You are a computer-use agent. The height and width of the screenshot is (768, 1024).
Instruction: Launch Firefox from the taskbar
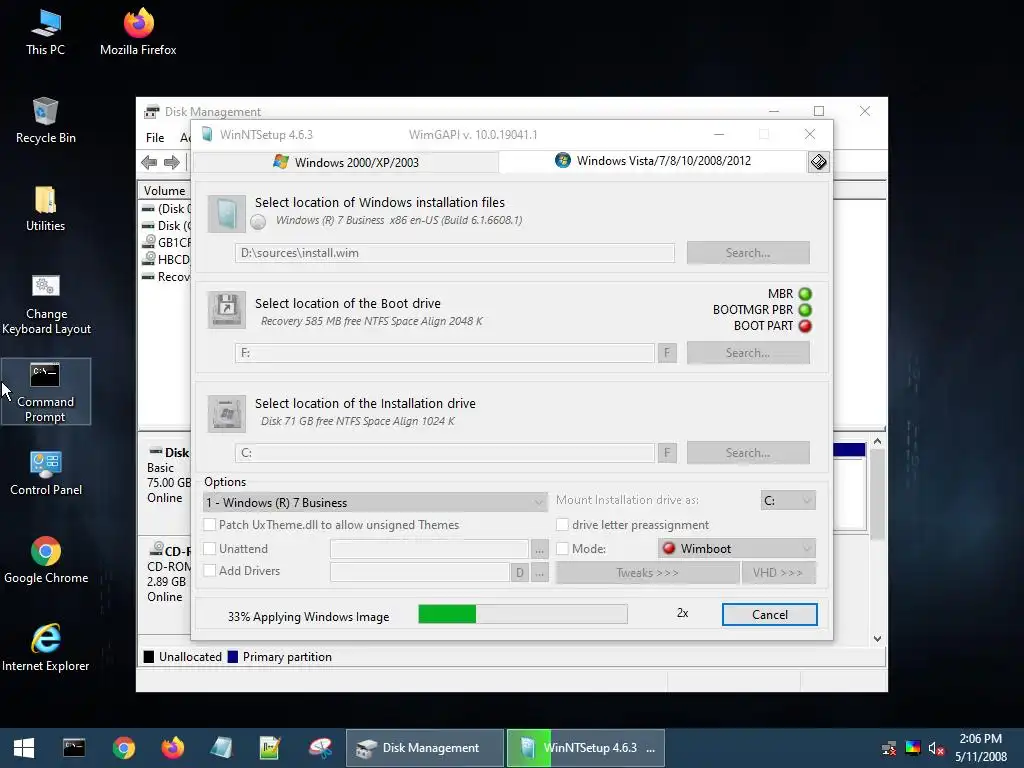pos(172,748)
